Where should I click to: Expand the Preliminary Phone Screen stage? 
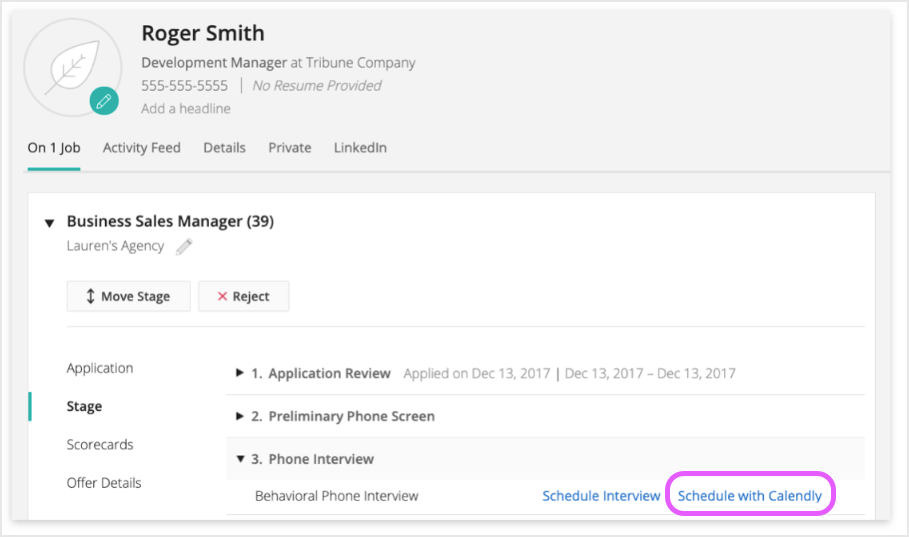coord(240,416)
